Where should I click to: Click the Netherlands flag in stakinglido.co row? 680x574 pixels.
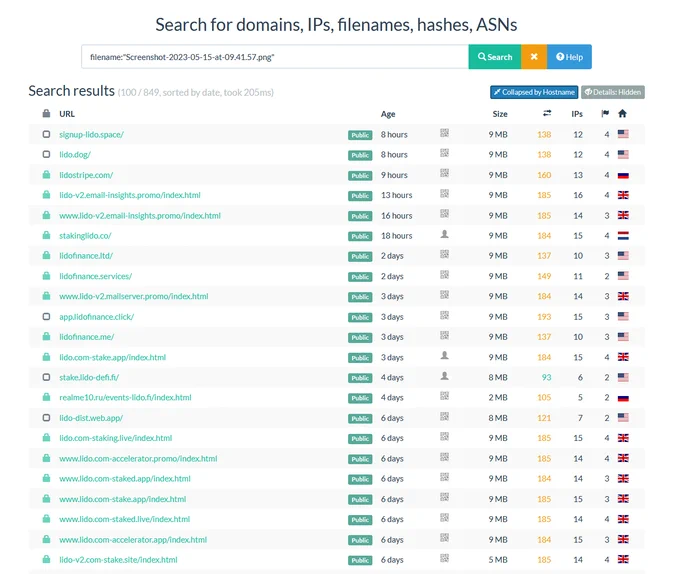point(623,236)
